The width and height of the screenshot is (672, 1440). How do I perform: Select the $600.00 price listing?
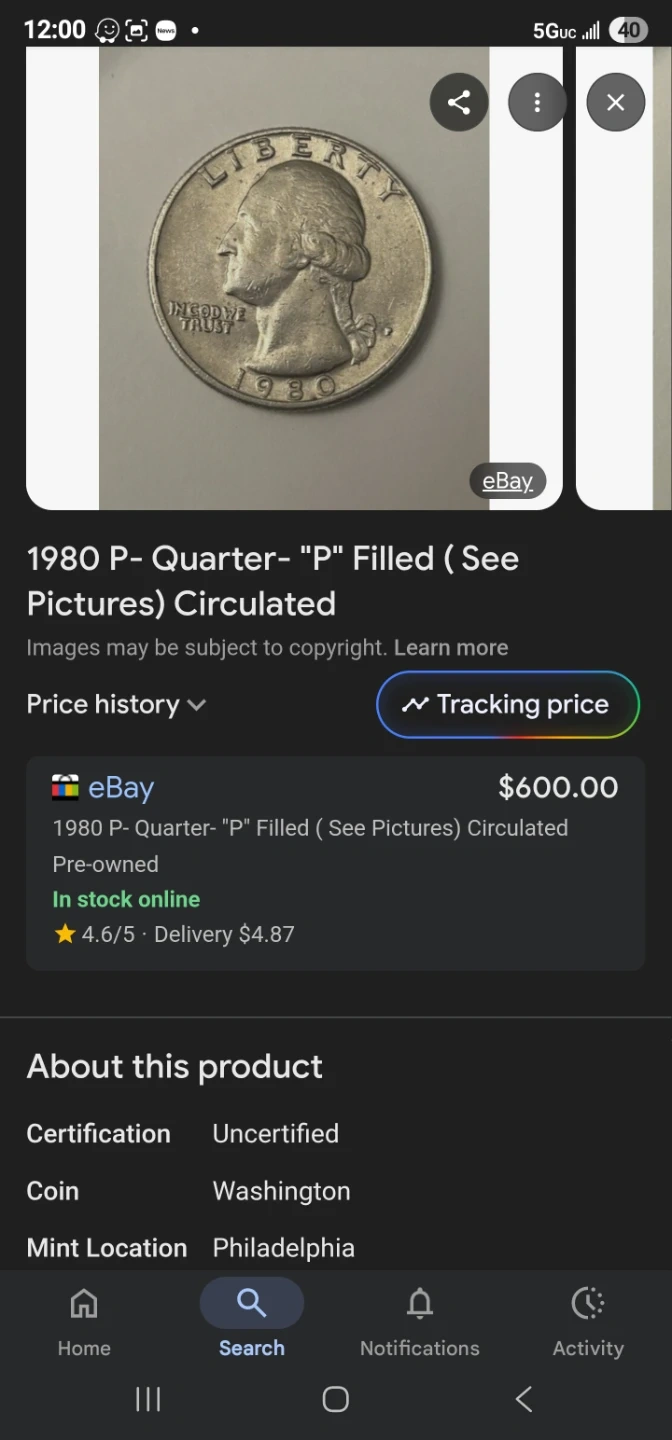click(558, 788)
